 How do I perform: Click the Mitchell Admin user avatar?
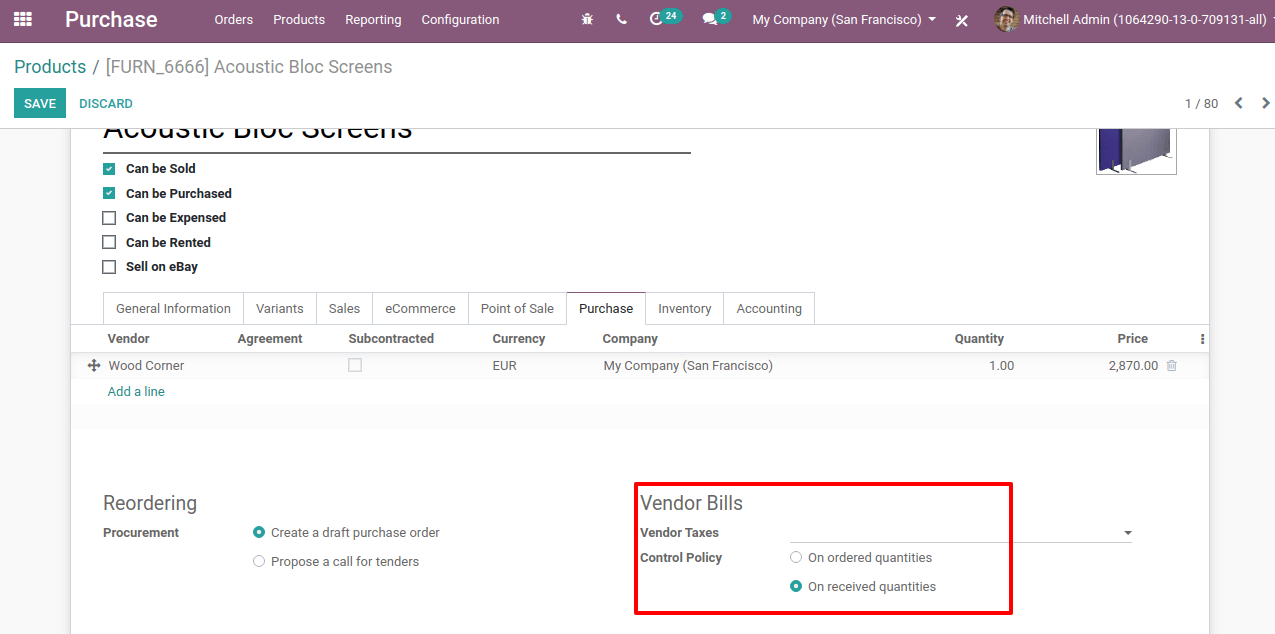1006,19
